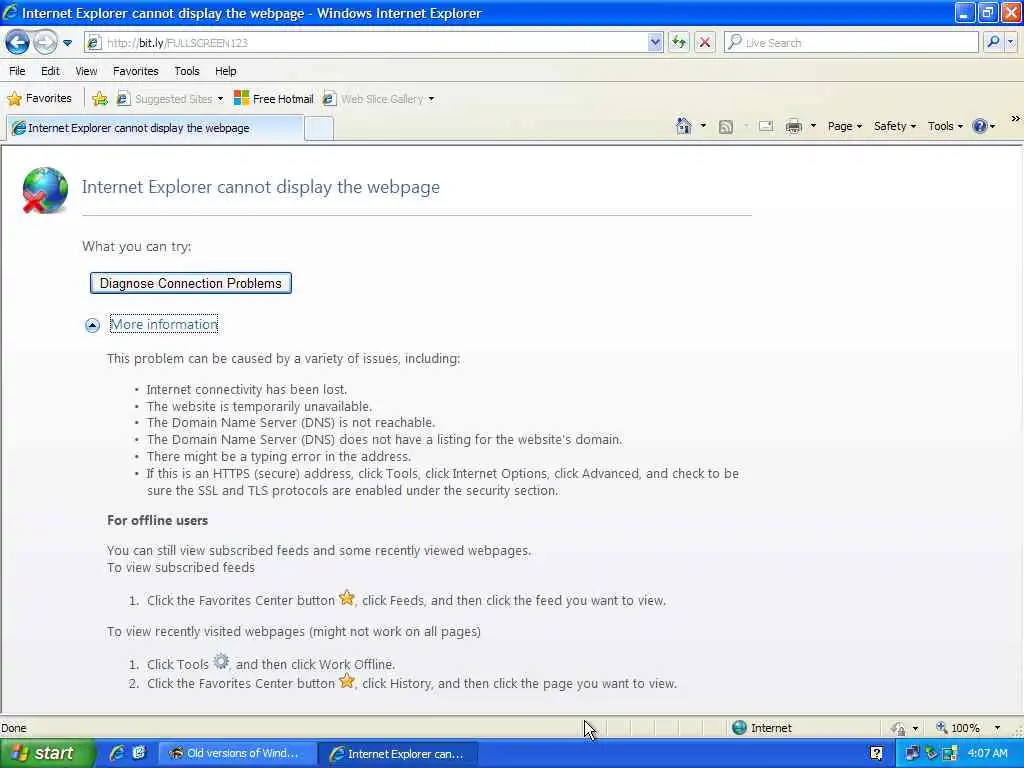Open the Print options dropdown arrow
This screenshot has width=1024, height=768.
coord(813,126)
